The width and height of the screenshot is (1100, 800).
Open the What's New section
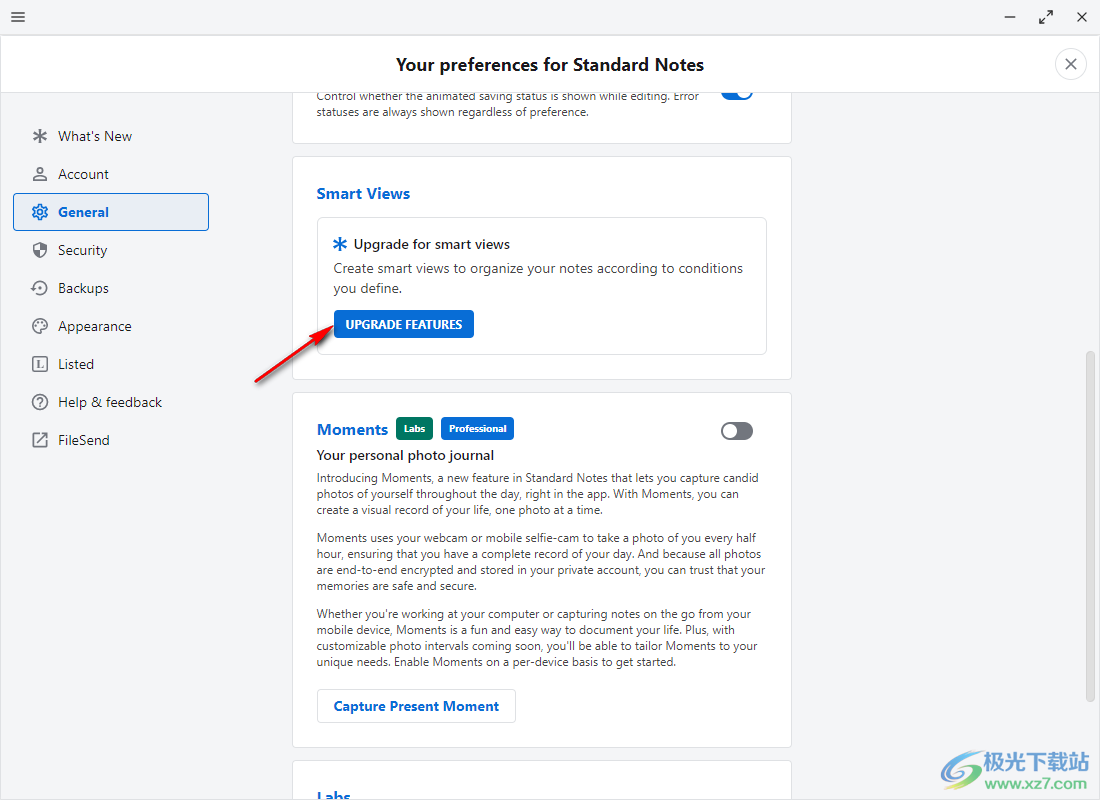pyautogui.click(x=111, y=136)
